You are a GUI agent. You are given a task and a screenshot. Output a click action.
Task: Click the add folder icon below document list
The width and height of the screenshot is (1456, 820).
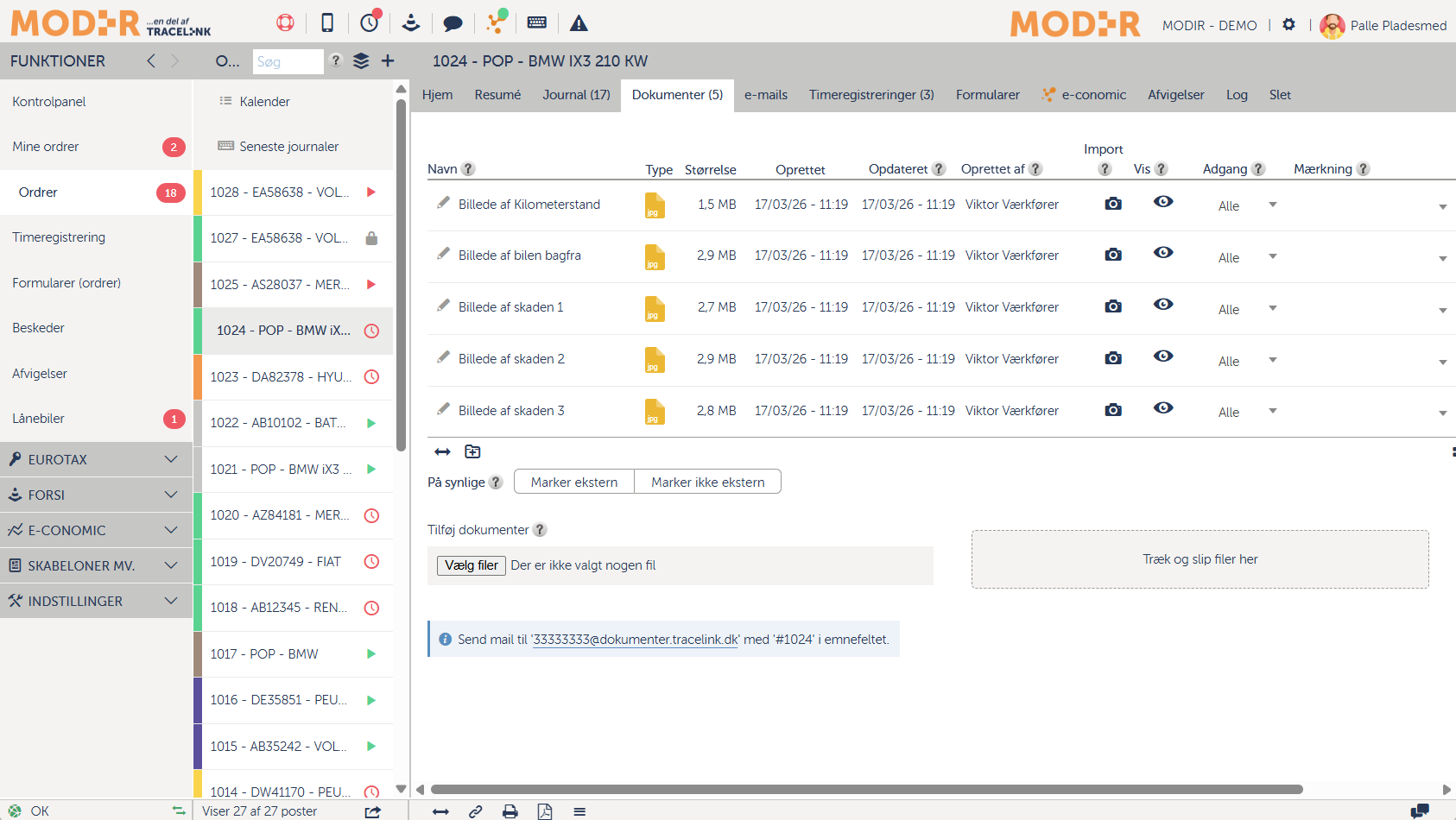click(x=472, y=451)
